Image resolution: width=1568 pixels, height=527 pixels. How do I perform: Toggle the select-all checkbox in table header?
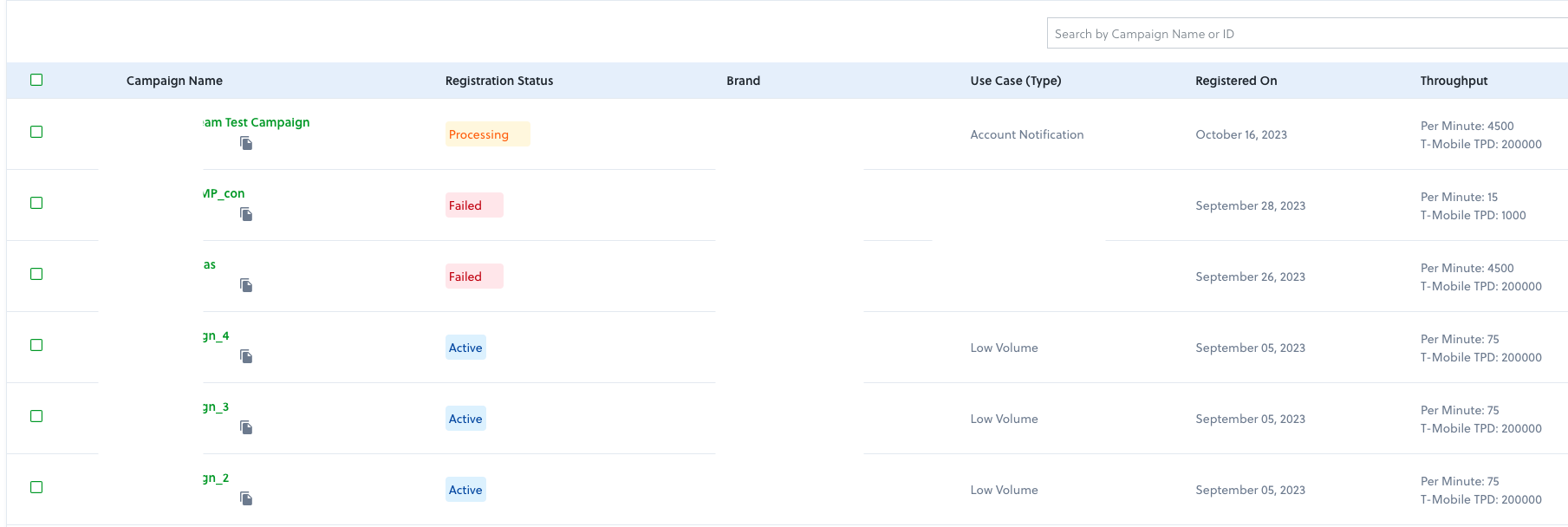pos(36,80)
